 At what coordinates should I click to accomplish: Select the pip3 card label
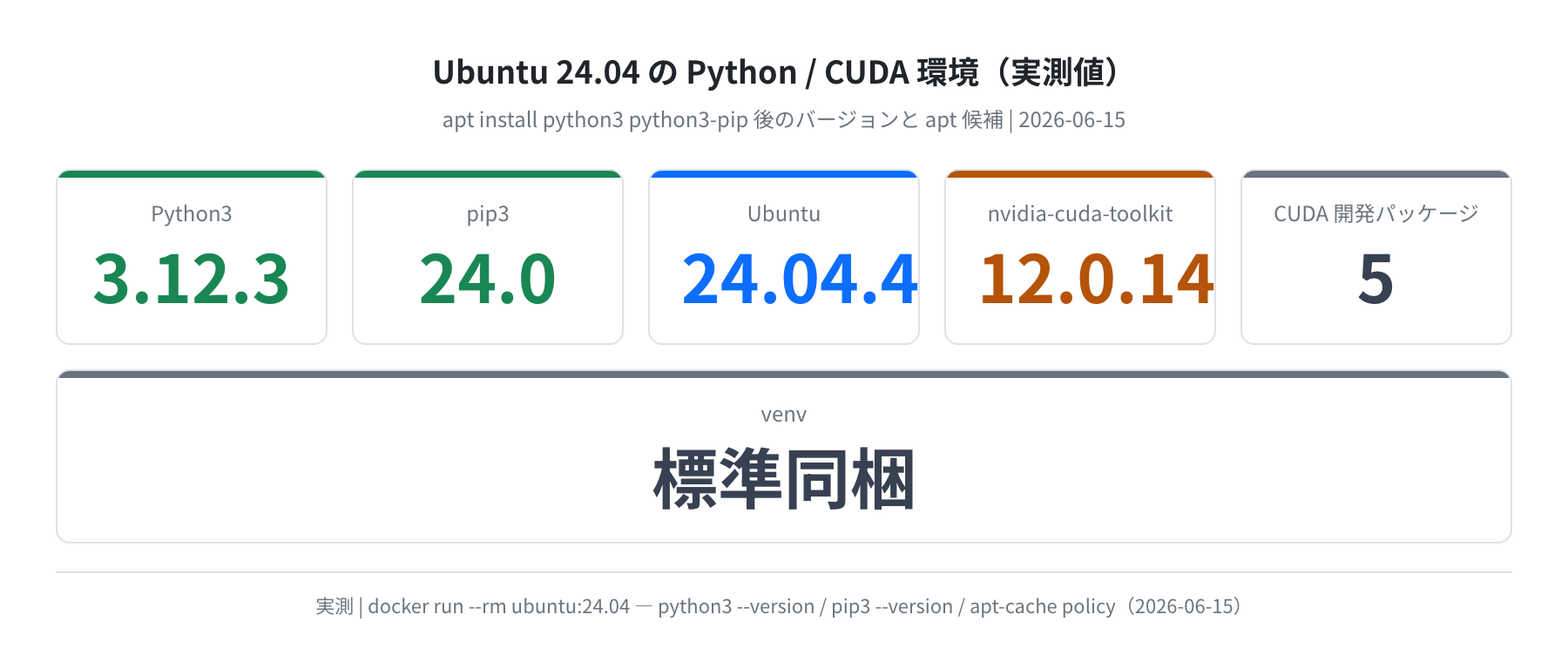click(488, 214)
